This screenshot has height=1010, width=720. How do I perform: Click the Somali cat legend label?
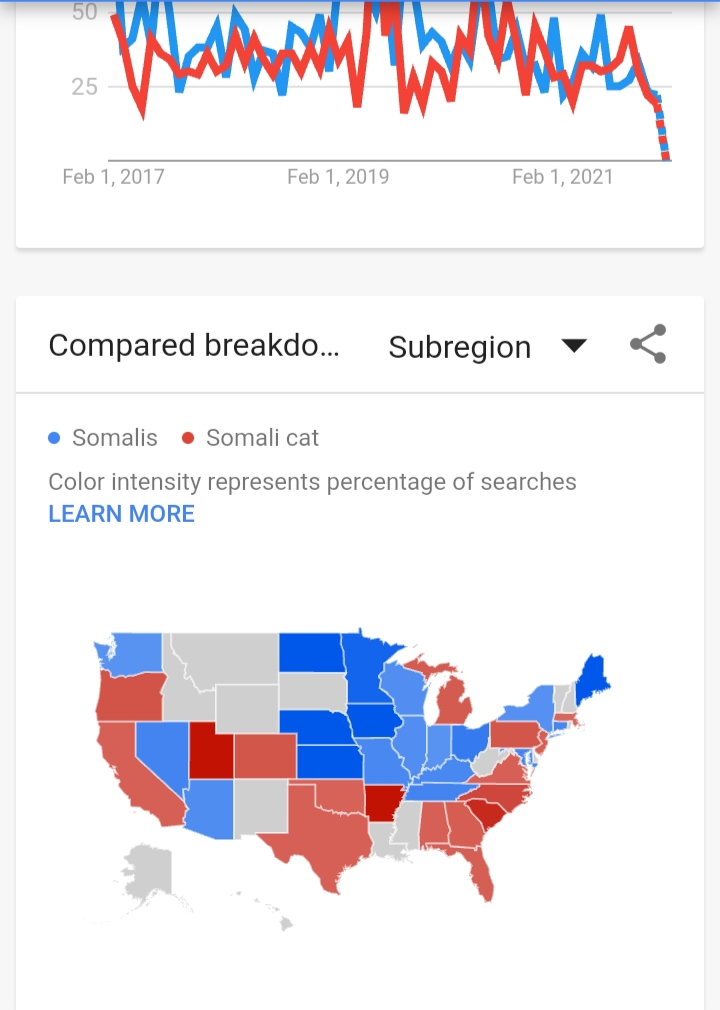262,438
